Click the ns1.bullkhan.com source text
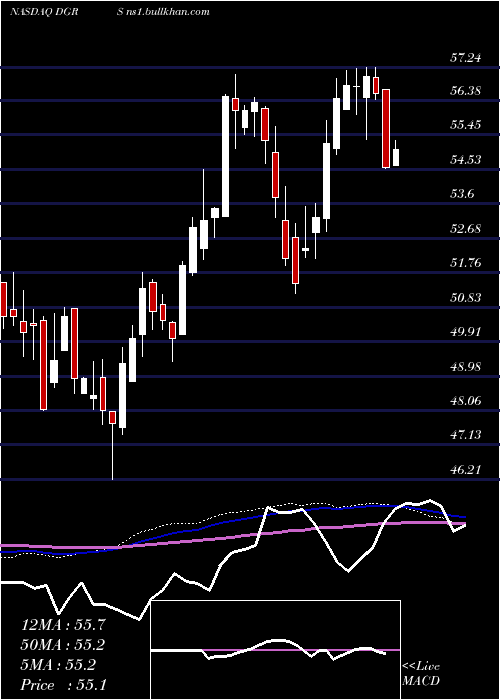Image resolution: width=500 pixels, height=700 pixels. click(x=168, y=12)
